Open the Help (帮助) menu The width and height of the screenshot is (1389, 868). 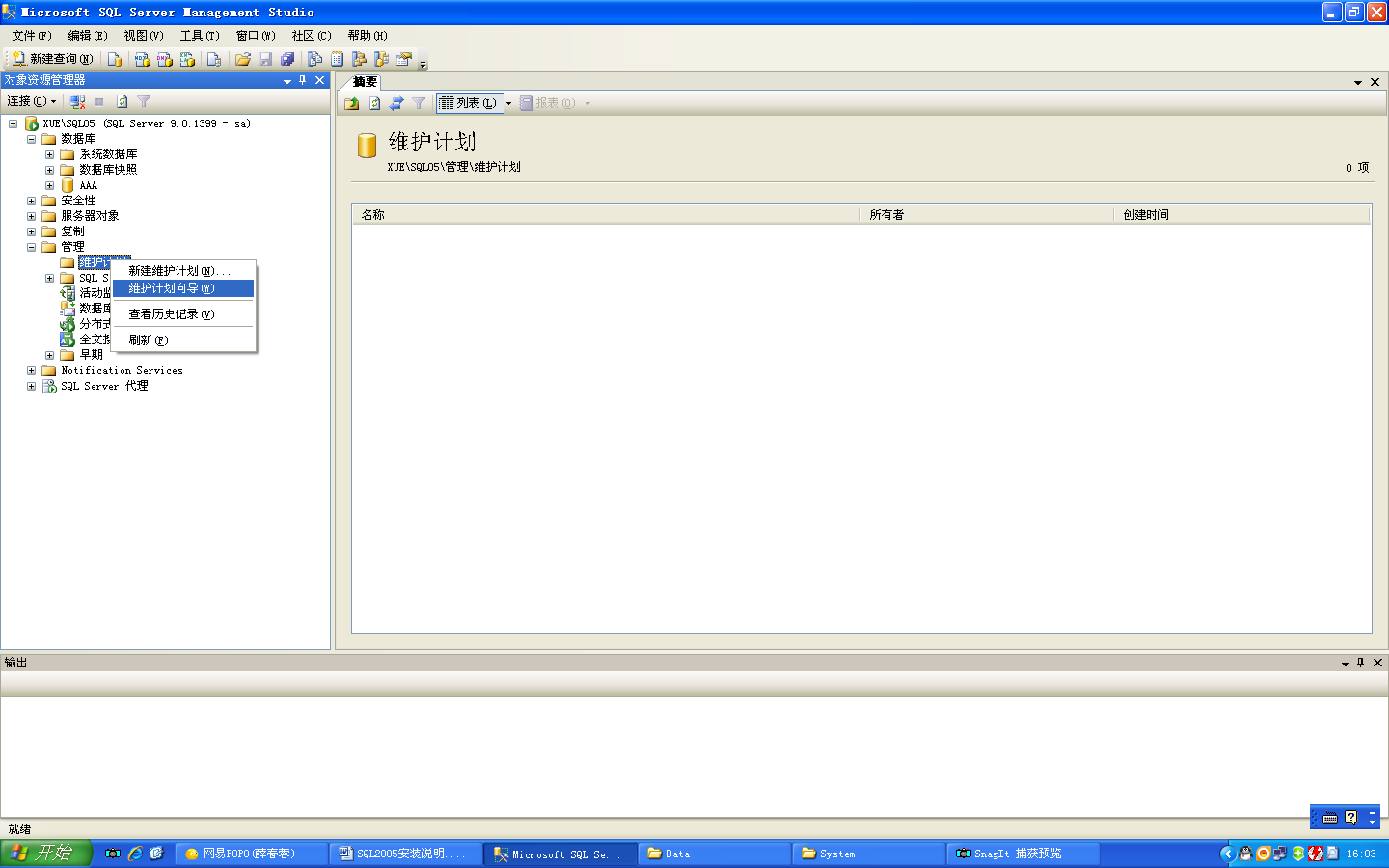[368, 36]
